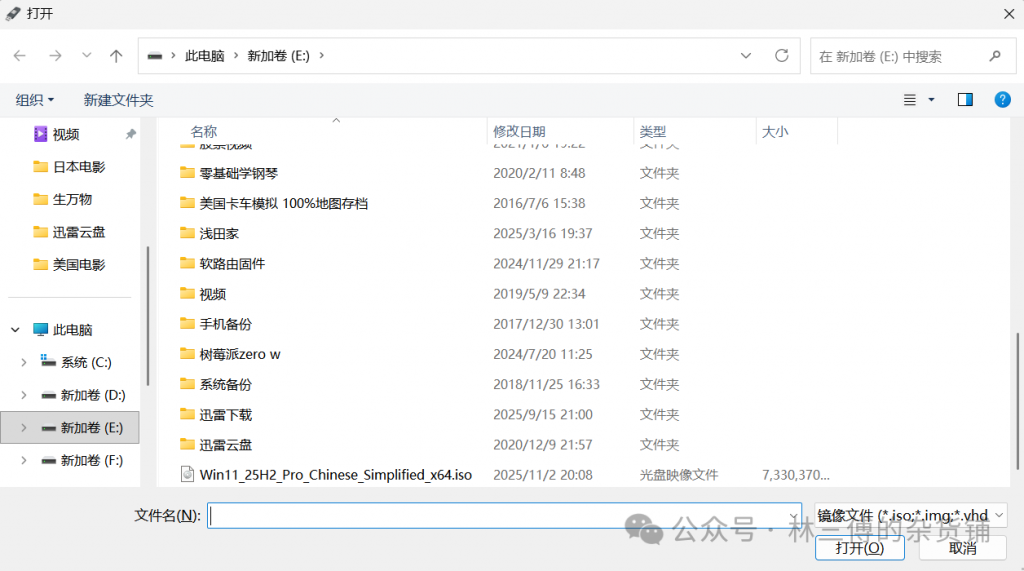Open 生万物 folder in sidebar
Viewport: 1024px width, 571px height.
[63, 199]
